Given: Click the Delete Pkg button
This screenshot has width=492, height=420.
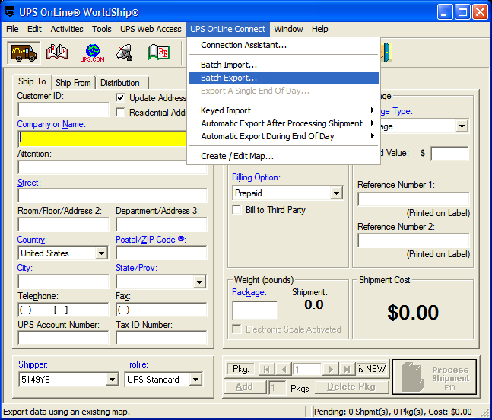Looking at the screenshot, I should tap(351, 387).
